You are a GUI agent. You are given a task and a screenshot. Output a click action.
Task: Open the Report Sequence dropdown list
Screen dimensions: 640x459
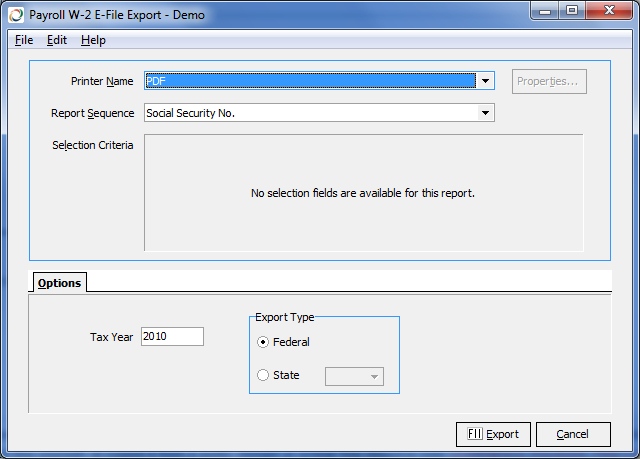pyautogui.click(x=485, y=113)
